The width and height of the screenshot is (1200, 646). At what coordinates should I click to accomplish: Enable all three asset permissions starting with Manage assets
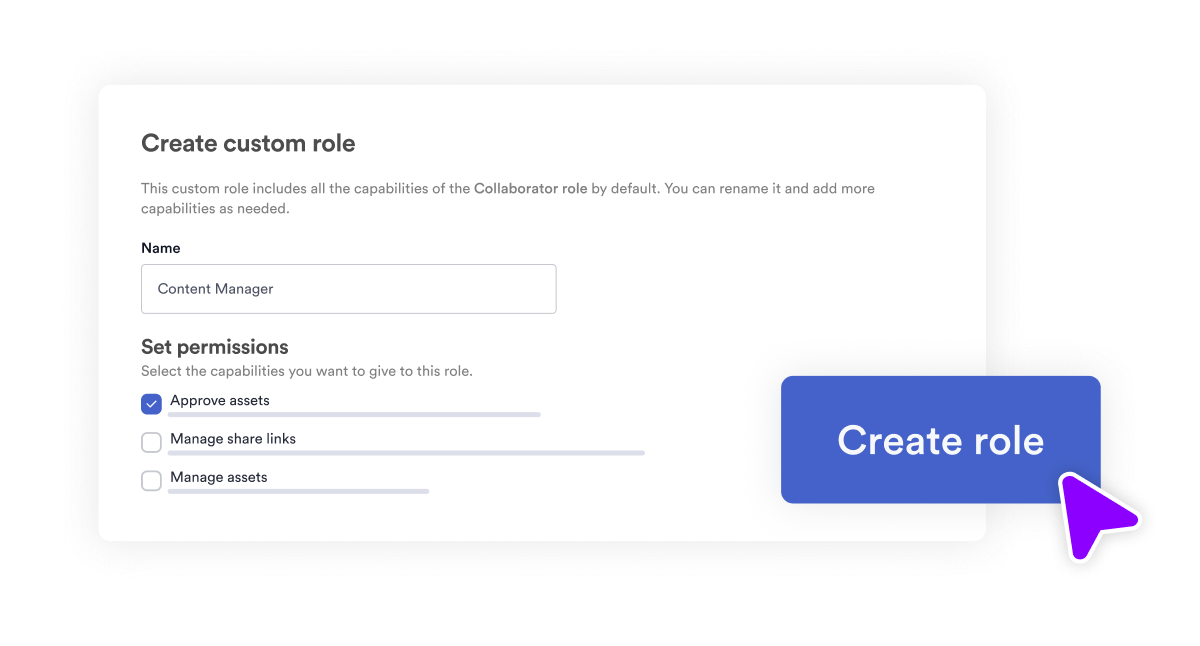[x=151, y=480]
